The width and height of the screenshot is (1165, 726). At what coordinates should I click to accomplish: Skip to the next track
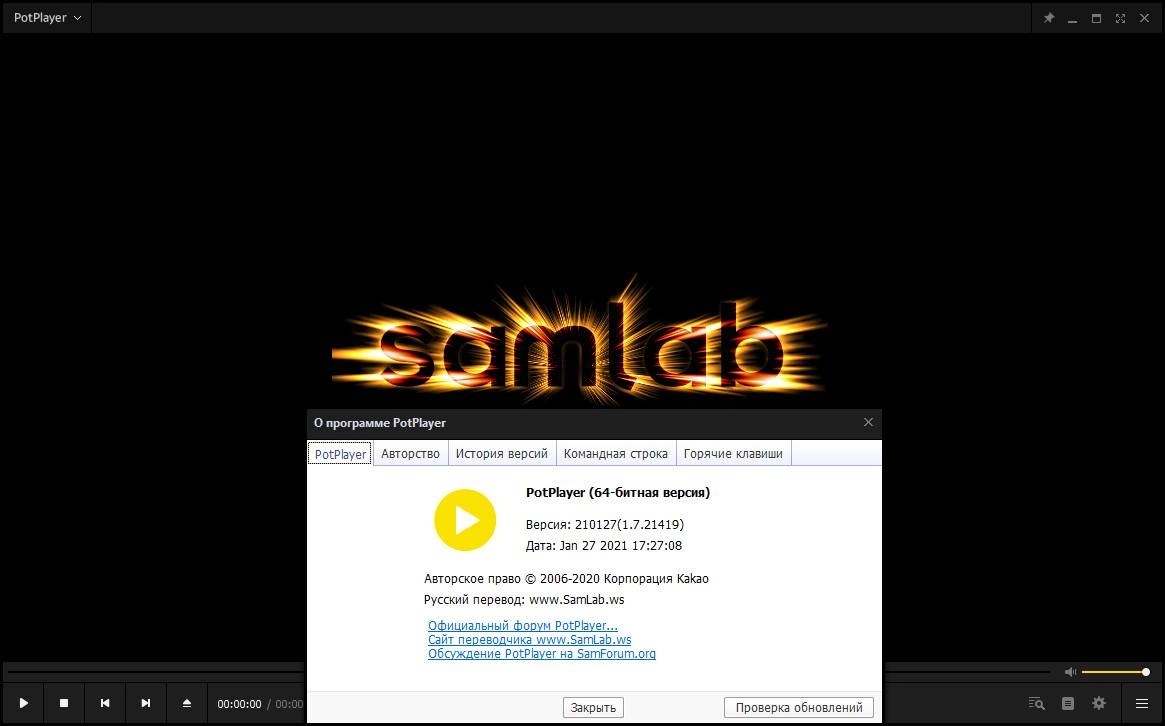tap(146, 703)
